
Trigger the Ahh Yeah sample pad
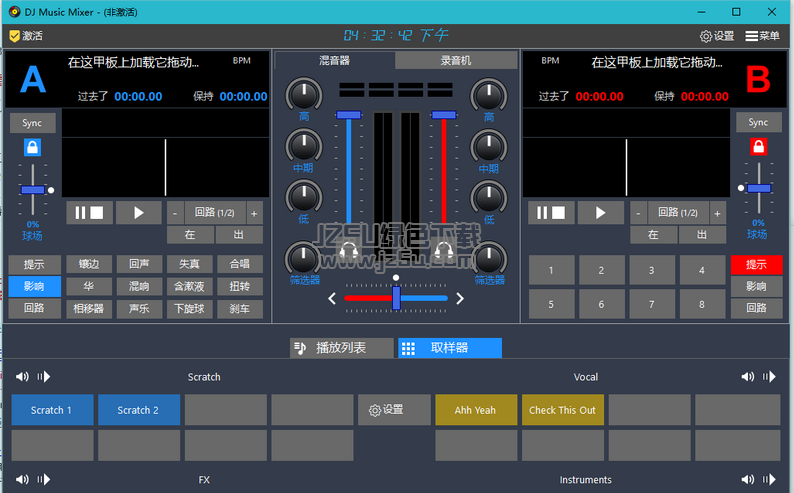[475, 410]
